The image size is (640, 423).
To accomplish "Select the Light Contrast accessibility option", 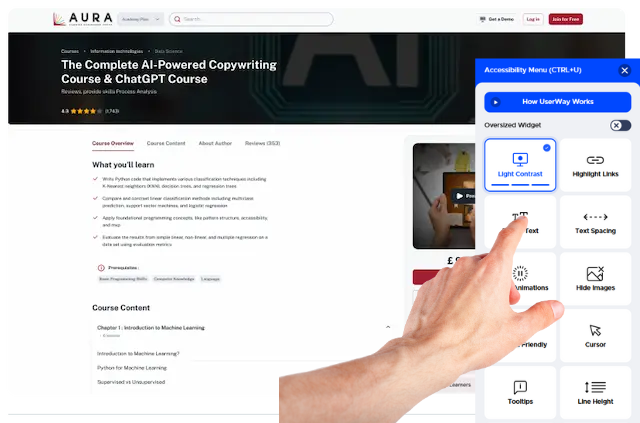I will pyautogui.click(x=520, y=165).
